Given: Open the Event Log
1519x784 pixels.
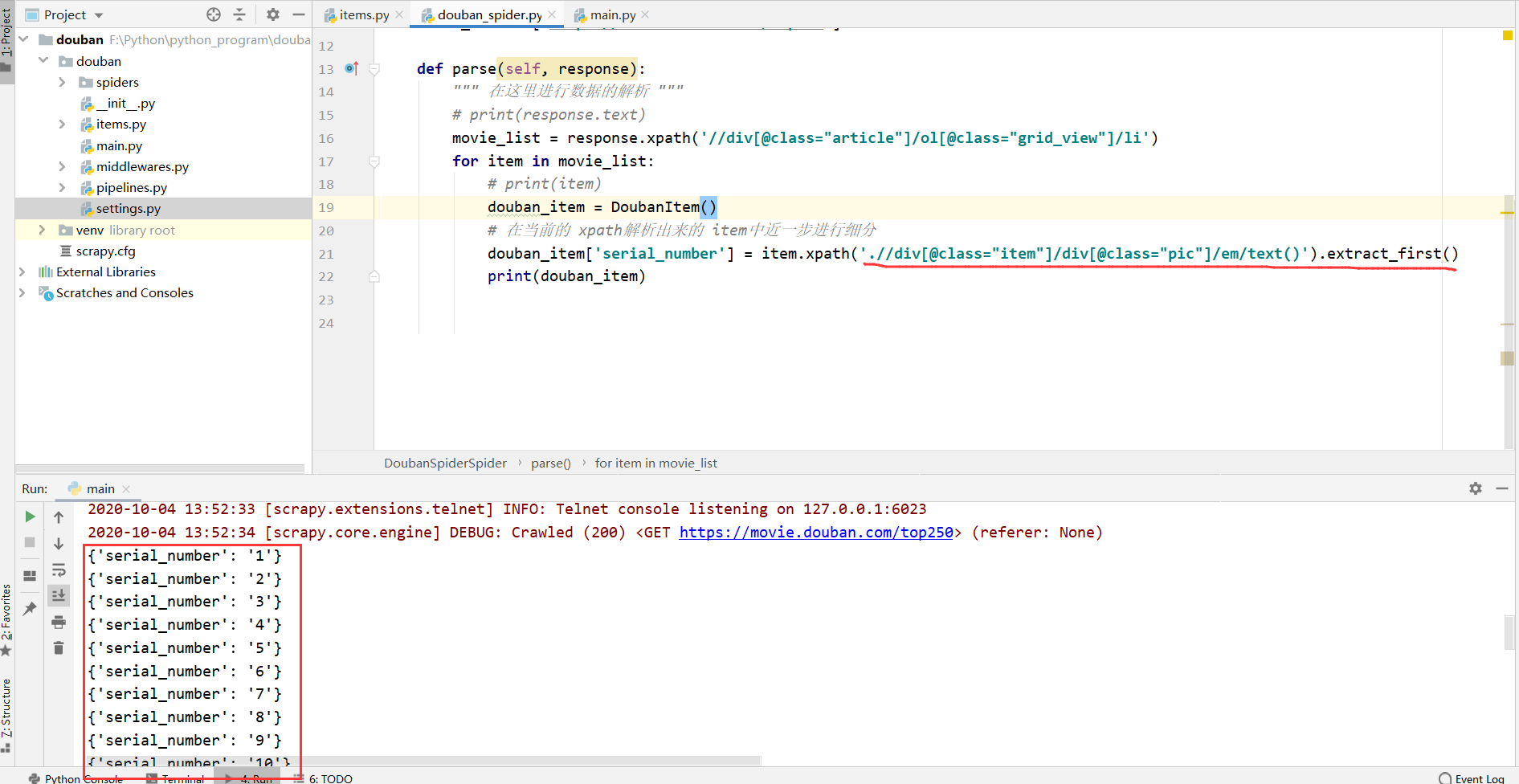Looking at the screenshot, I should click(x=1472, y=778).
